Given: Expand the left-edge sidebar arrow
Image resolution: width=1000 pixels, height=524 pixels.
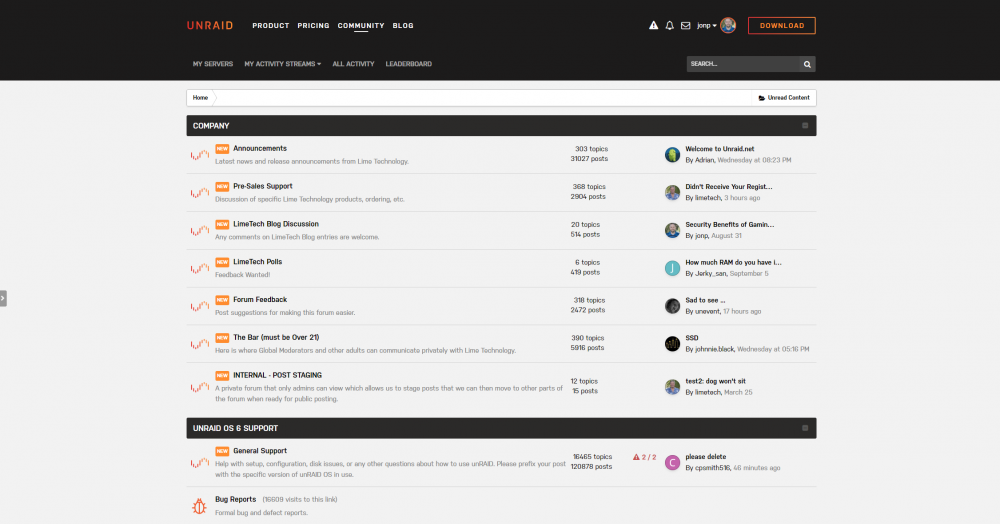Looking at the screenshot, I should click(3, 298).
